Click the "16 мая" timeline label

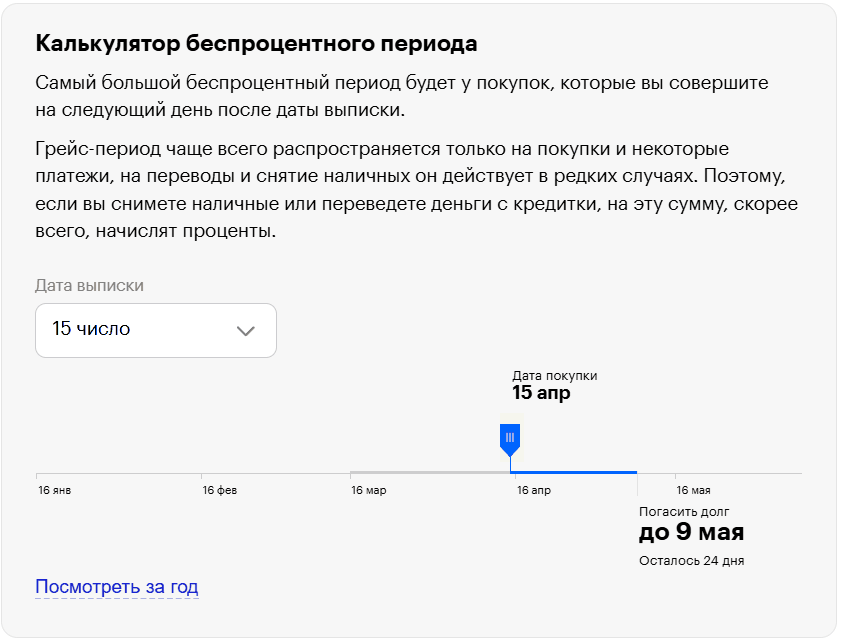click(693, 491)
